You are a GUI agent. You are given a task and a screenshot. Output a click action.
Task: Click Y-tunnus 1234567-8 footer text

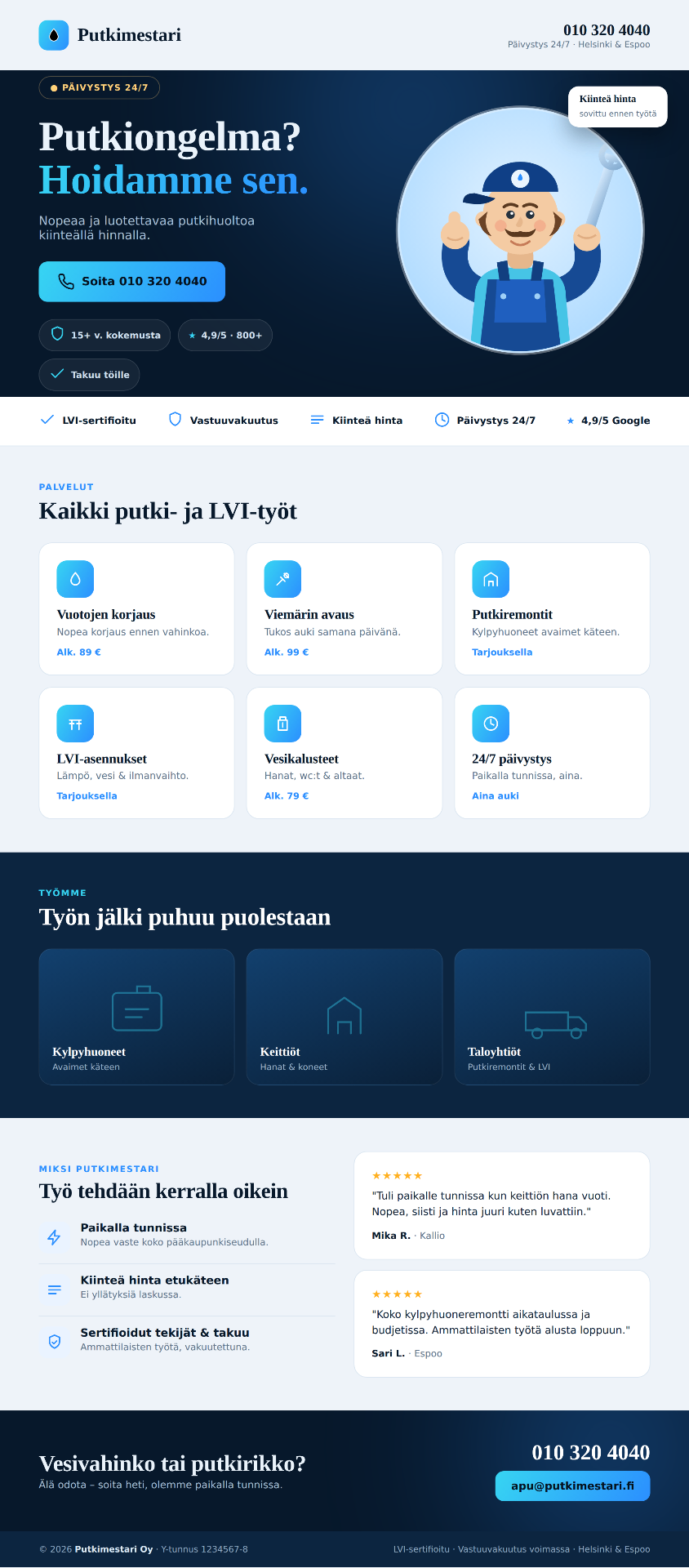(204, 1549)
